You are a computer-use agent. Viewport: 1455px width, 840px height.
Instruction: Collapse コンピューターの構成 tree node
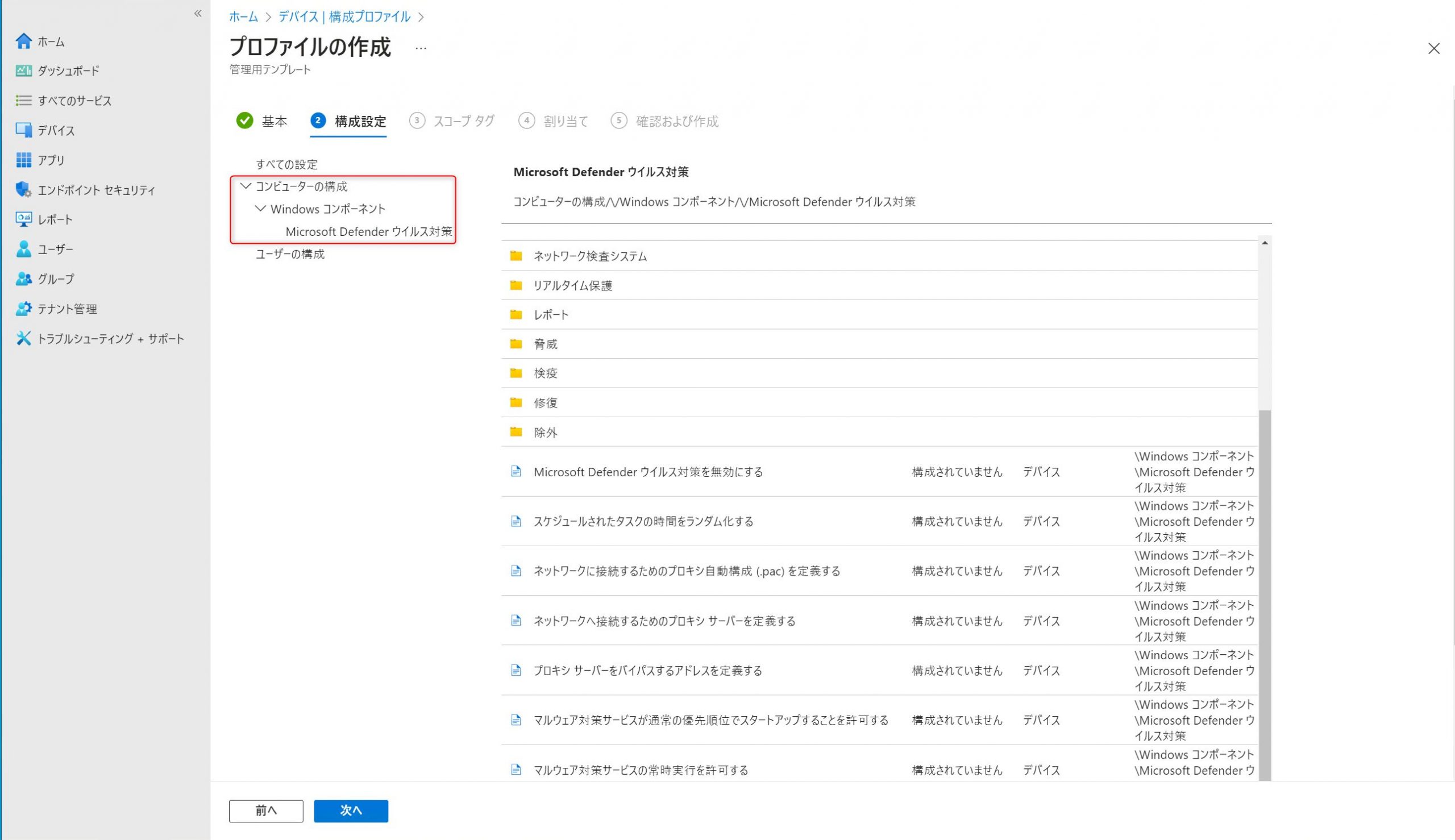coord(246,186)
